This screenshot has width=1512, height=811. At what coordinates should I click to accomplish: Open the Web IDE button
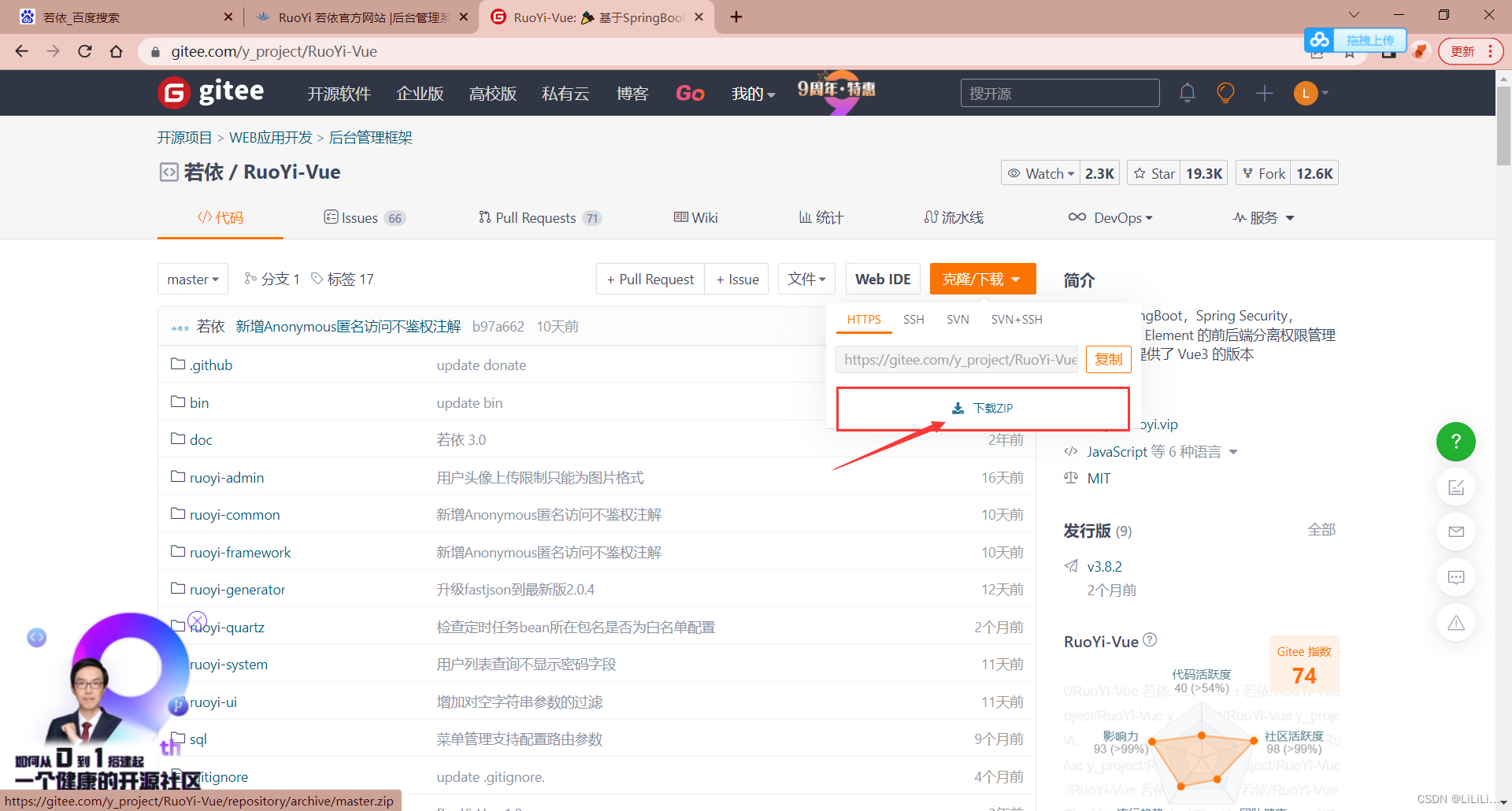click(x=883, y=279)
